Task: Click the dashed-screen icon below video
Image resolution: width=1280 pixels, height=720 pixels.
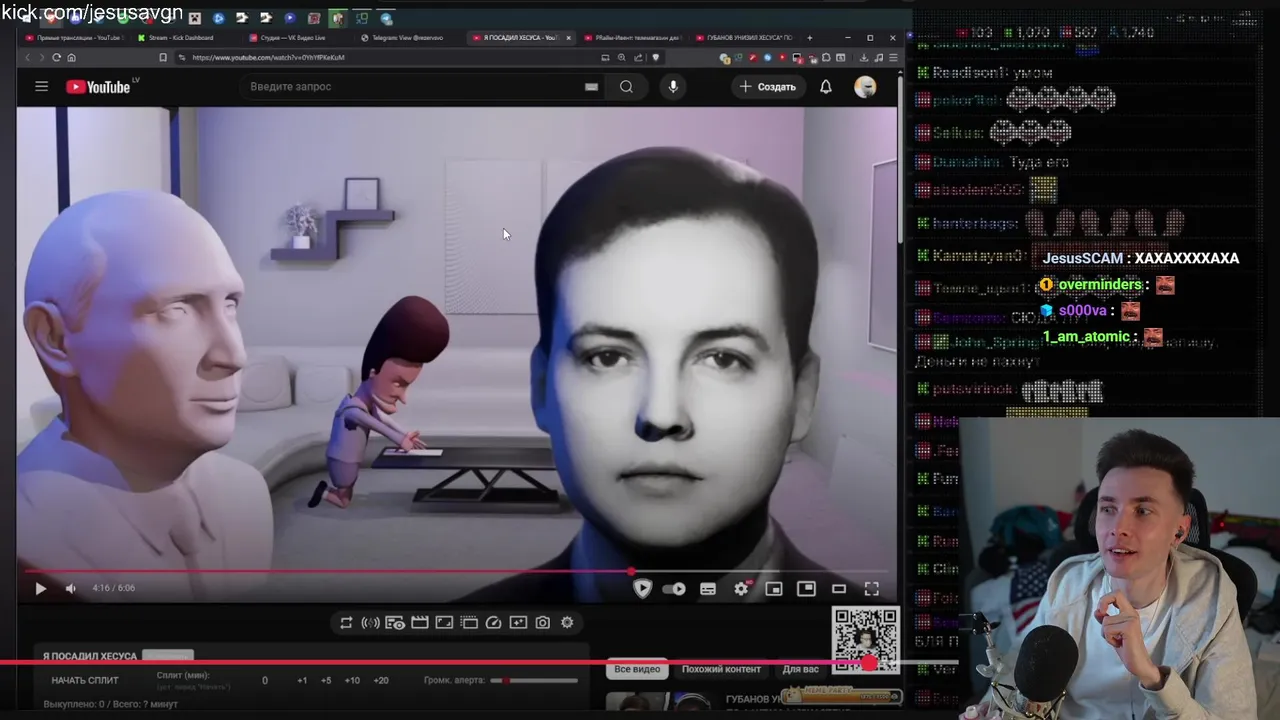Action: pos(469,622)
